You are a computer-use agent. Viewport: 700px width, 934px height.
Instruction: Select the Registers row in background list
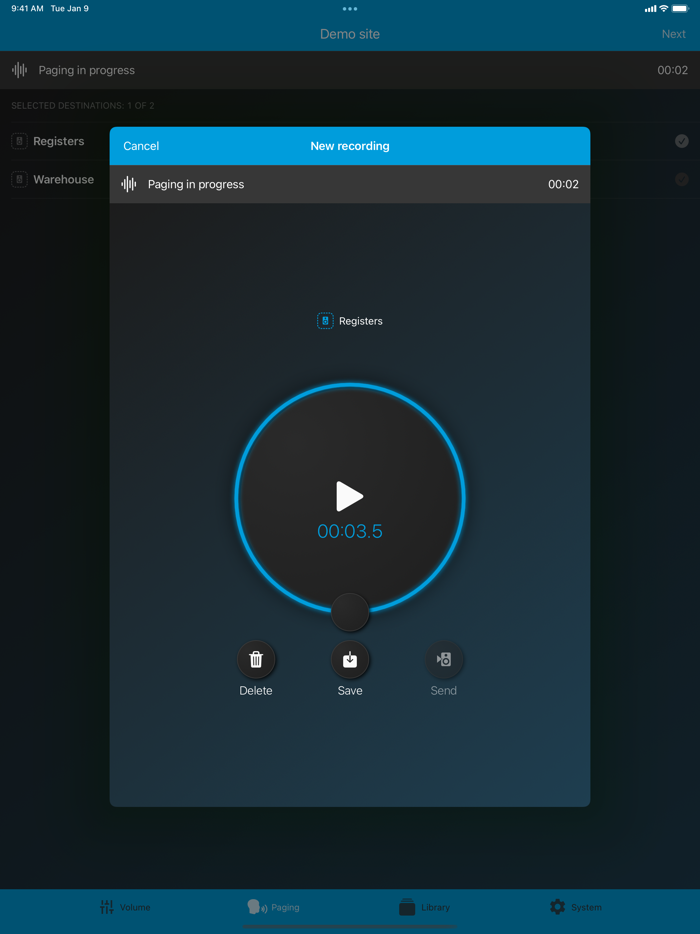(350, 141)
